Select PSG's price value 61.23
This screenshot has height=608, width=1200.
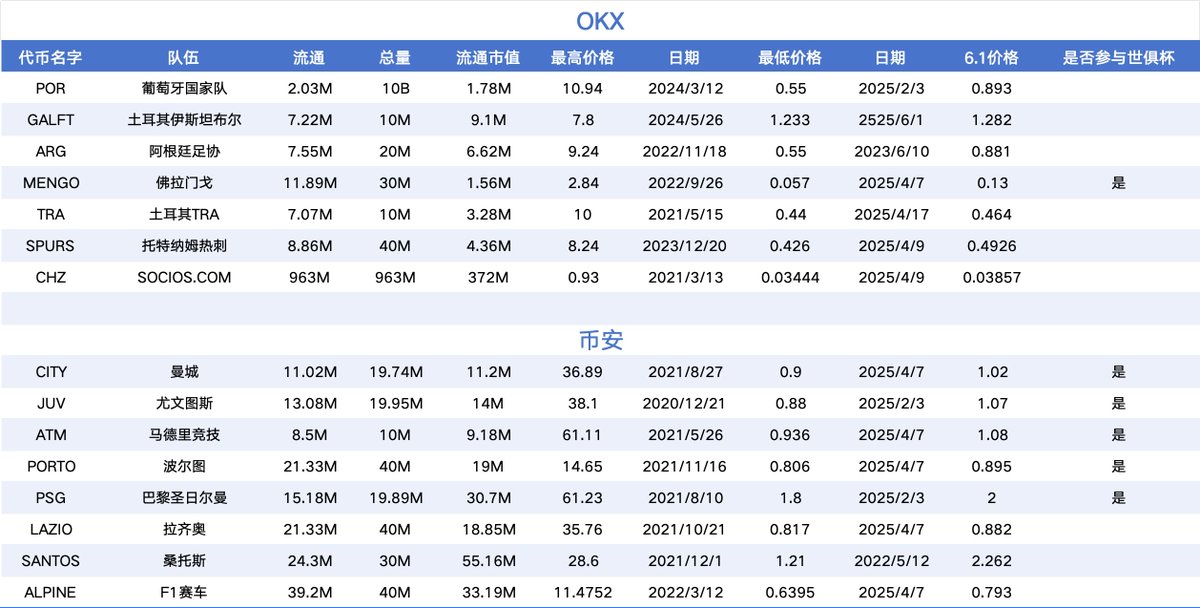click(581, 498)
